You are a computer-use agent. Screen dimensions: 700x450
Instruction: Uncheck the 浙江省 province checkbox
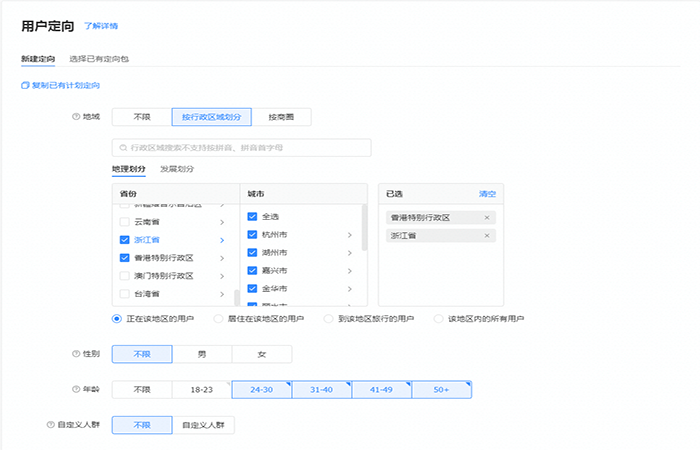124,240
